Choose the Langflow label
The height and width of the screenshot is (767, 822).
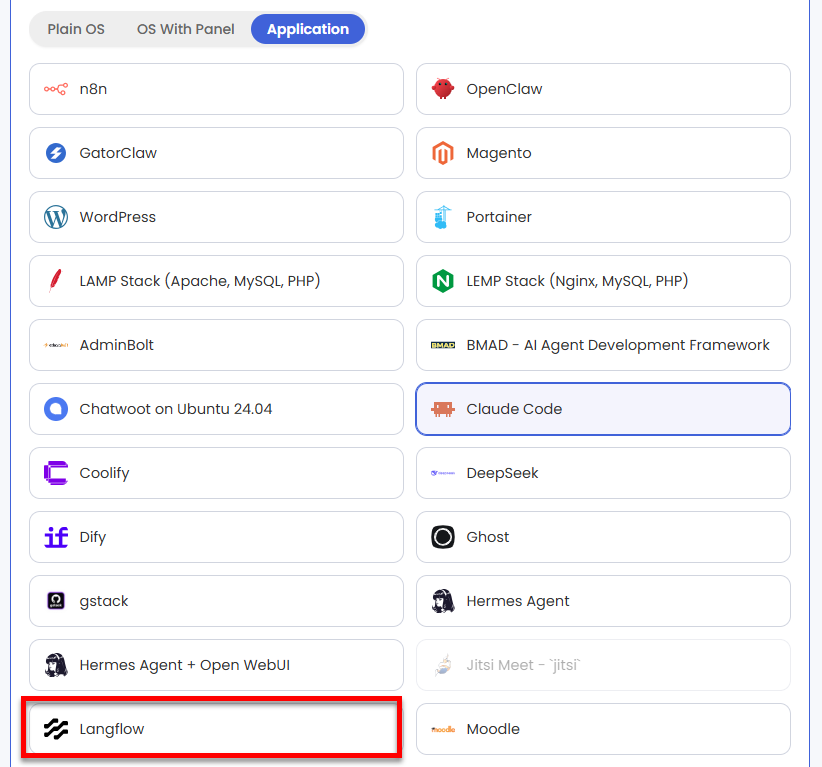pyautogui.click(x=112, y=729)
